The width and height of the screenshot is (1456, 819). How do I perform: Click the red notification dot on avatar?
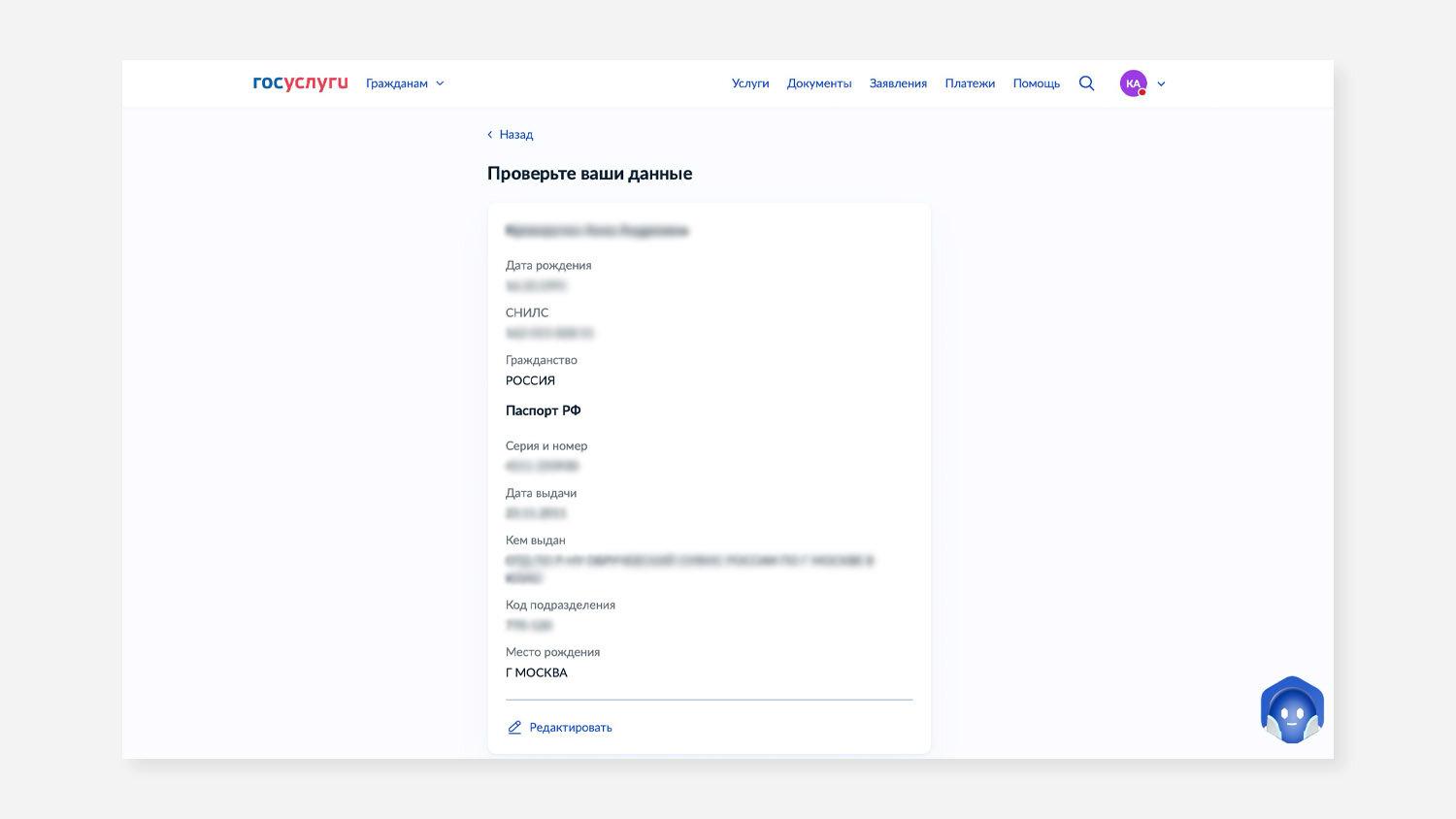1142,93
